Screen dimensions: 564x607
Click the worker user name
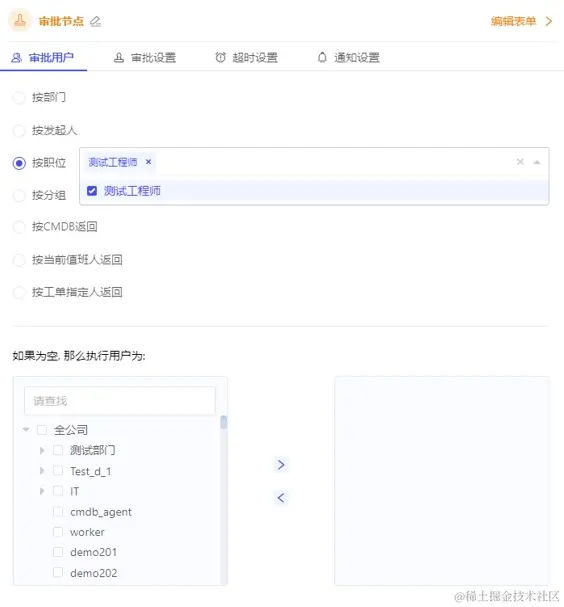pyautogui.click(x=87, y=532)
